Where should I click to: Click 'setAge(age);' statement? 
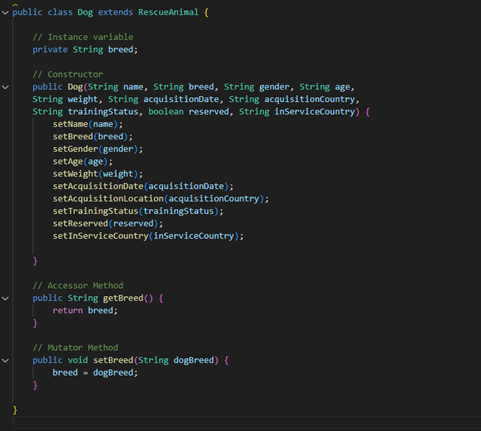(83, 162)
